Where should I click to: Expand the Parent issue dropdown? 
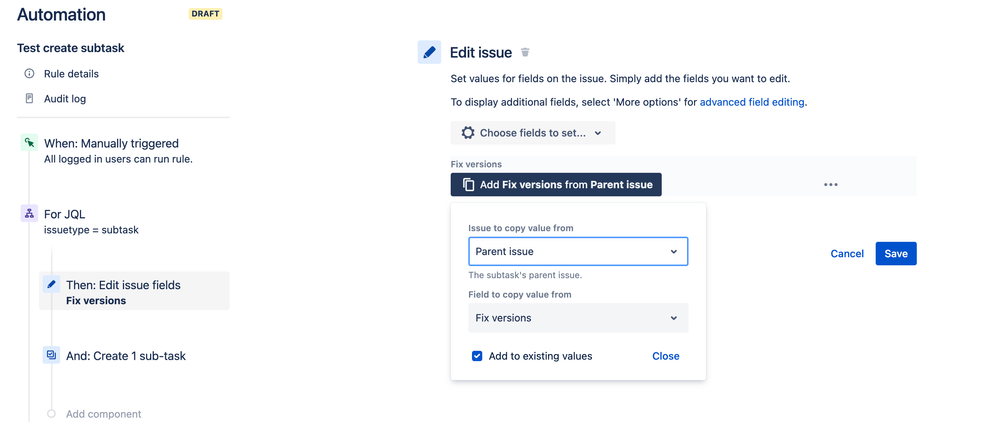coord(577,252)
